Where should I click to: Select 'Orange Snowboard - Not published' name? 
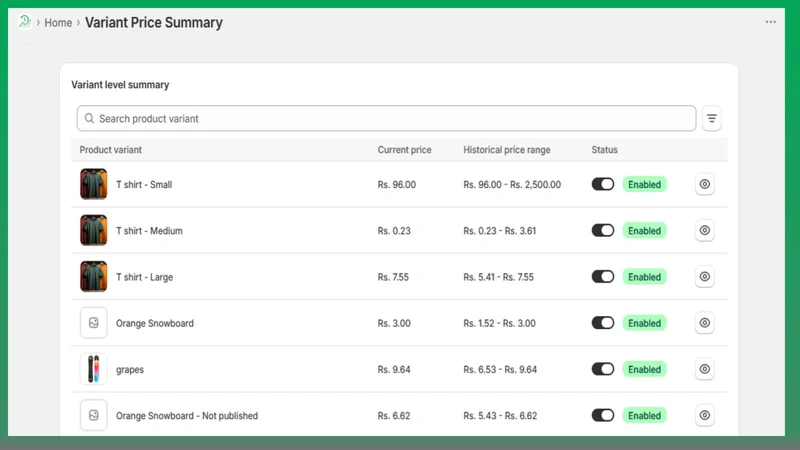(187, 415)
